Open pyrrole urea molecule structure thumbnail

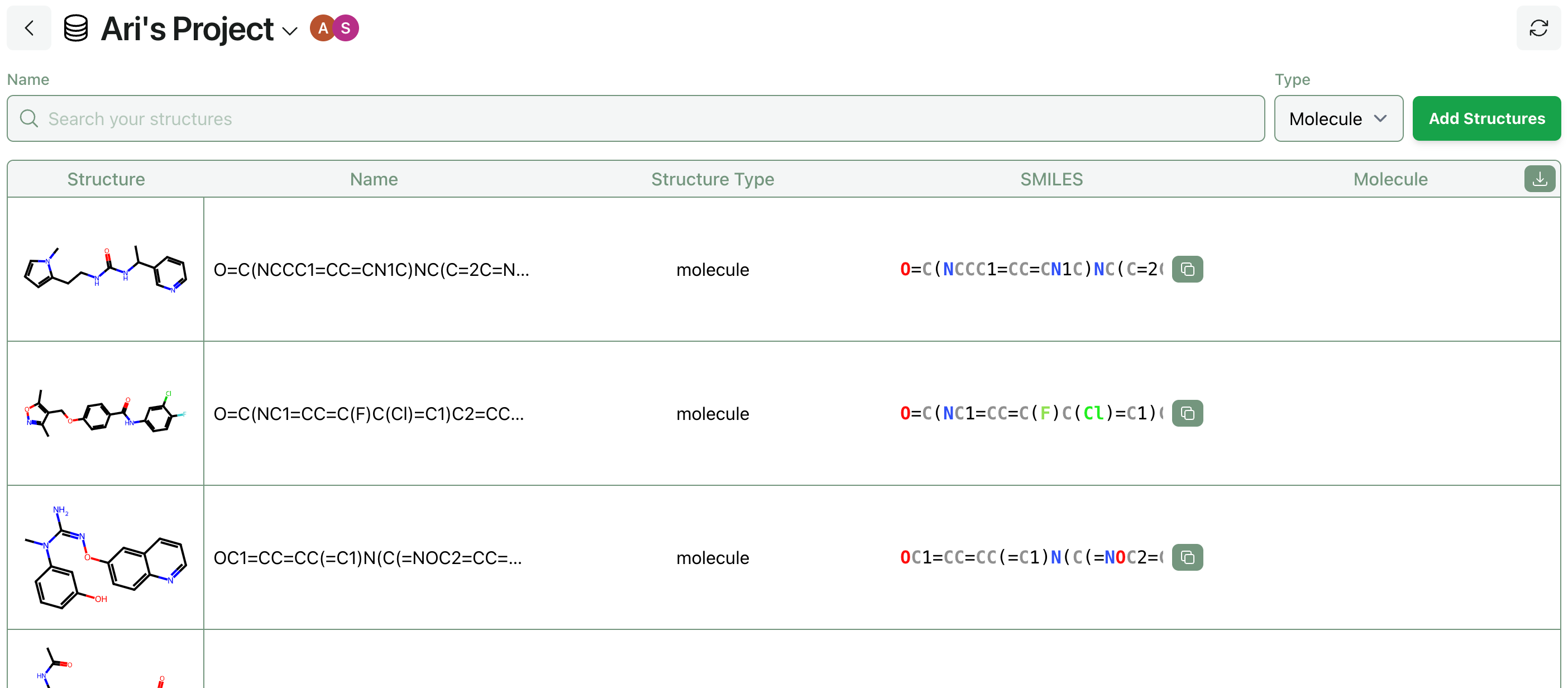point(106,269)
